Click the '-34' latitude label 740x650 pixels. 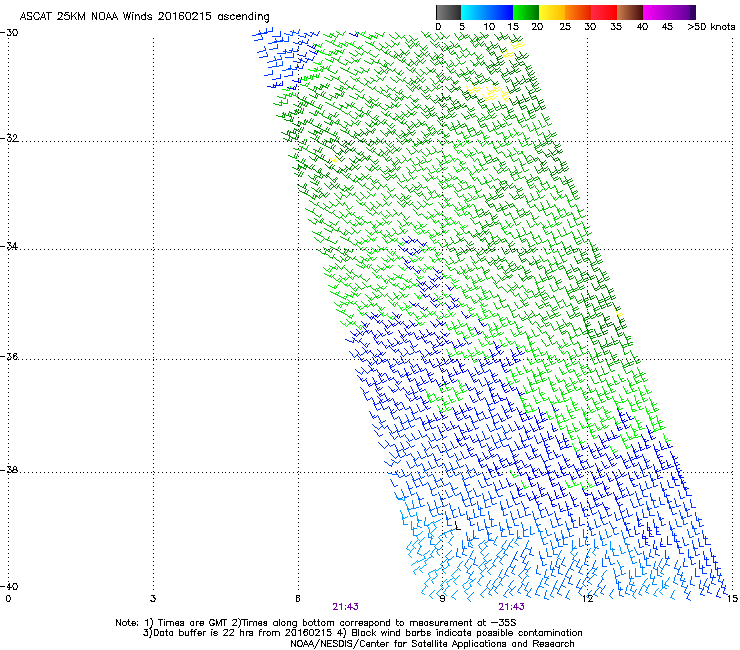[9, 246]
